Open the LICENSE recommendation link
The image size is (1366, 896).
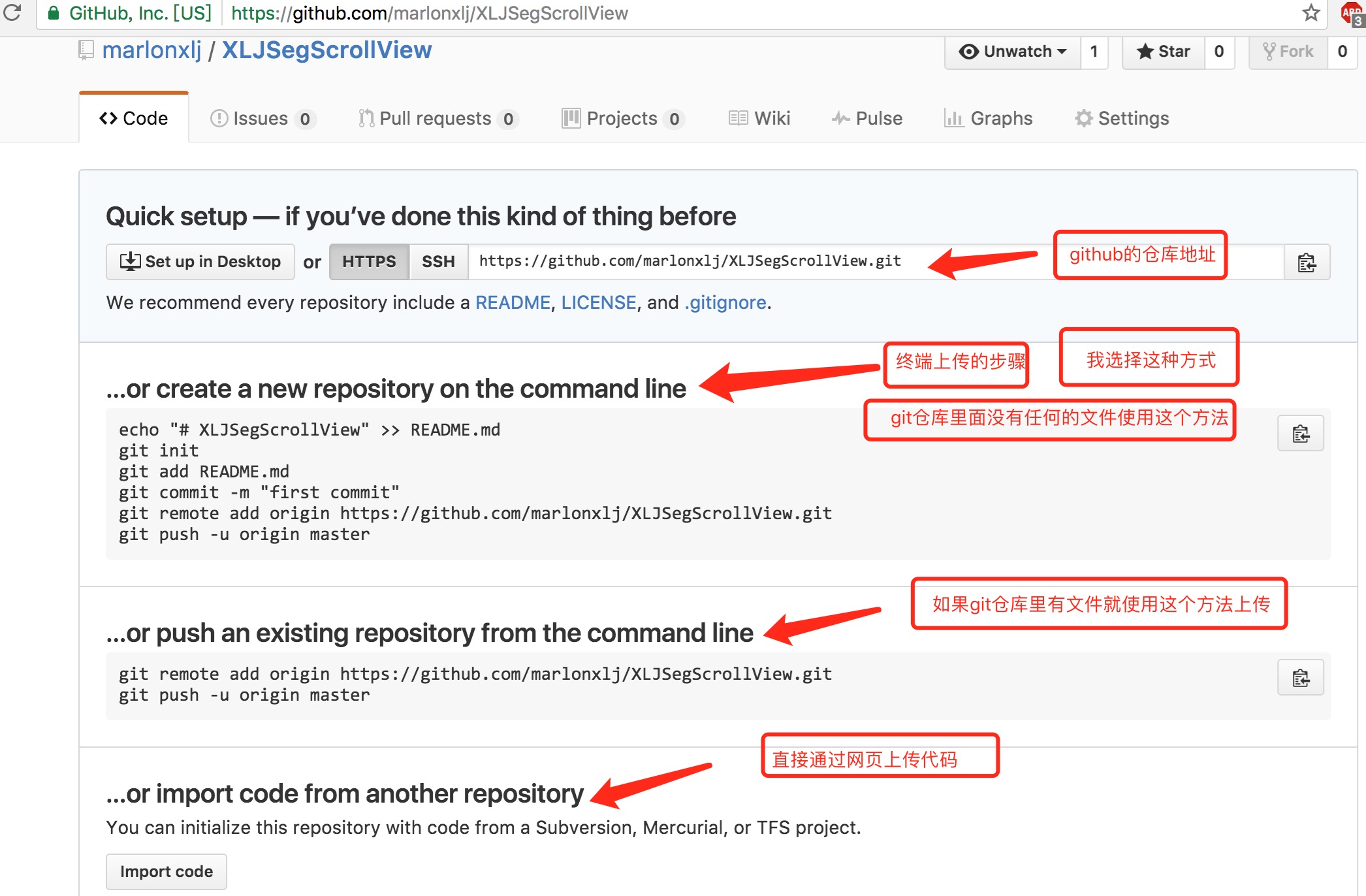(599, 303)
